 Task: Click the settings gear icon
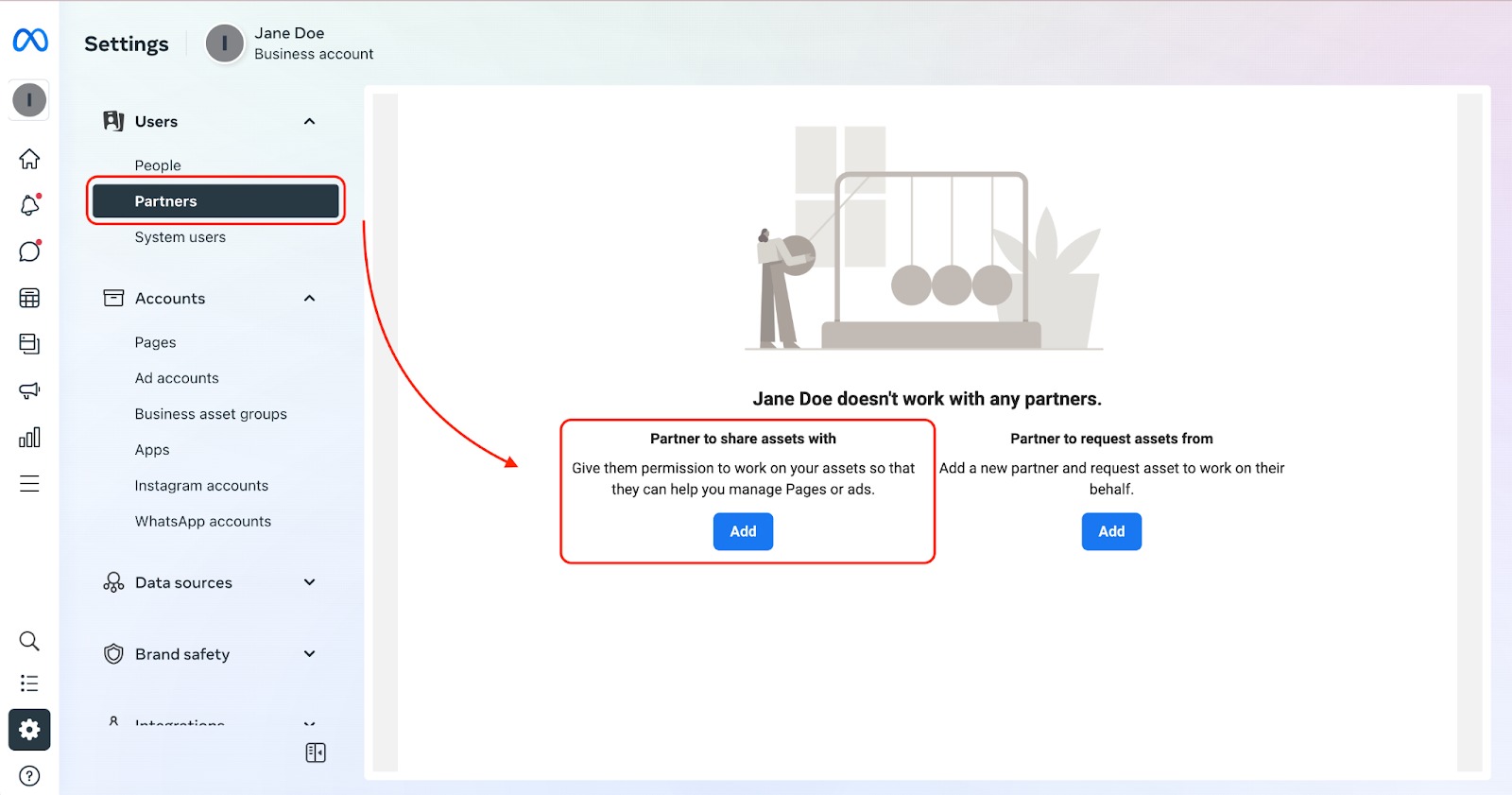coord(29,730)
